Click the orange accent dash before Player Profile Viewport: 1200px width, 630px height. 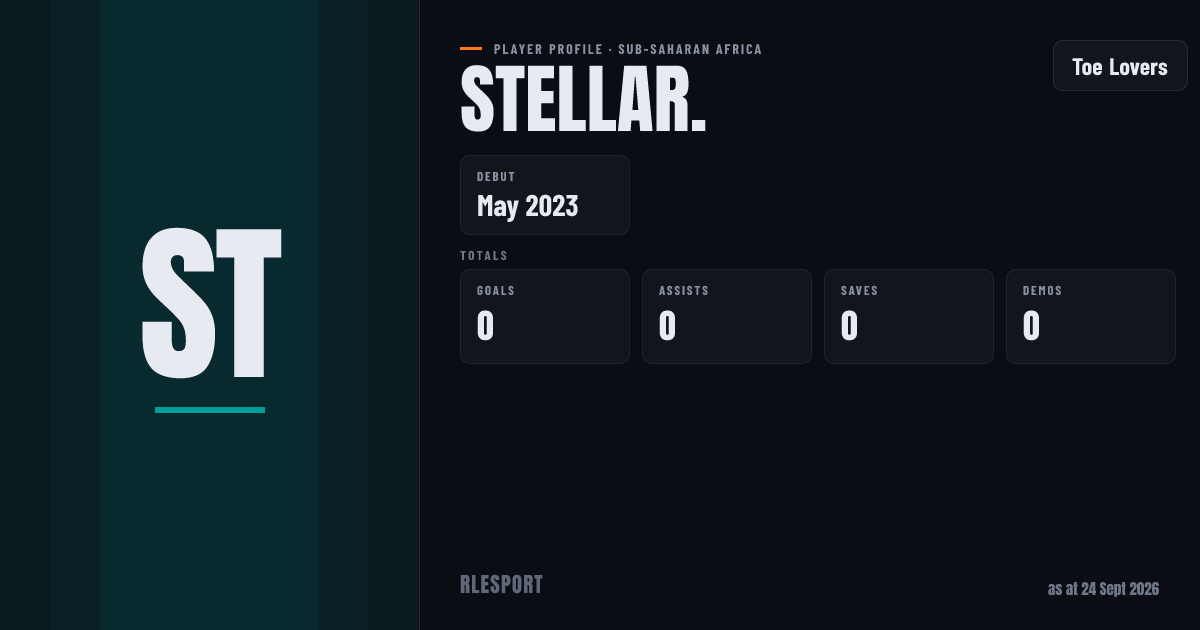[471, 48]
